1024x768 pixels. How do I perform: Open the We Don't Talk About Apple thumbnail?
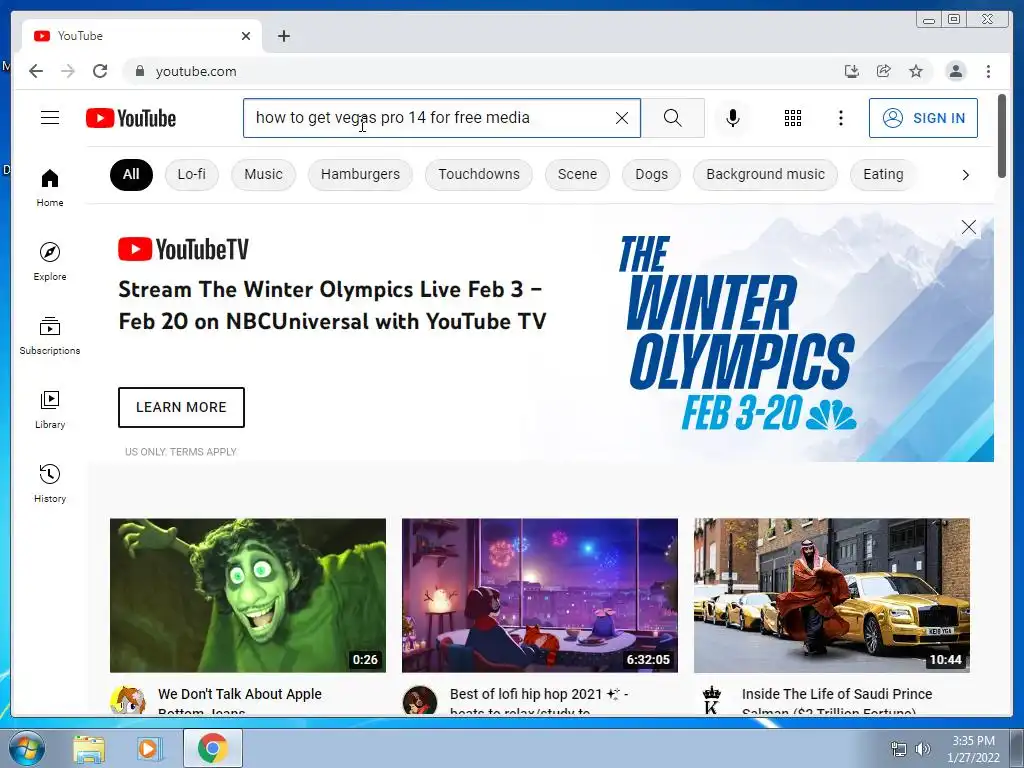(x=248, y=596)
